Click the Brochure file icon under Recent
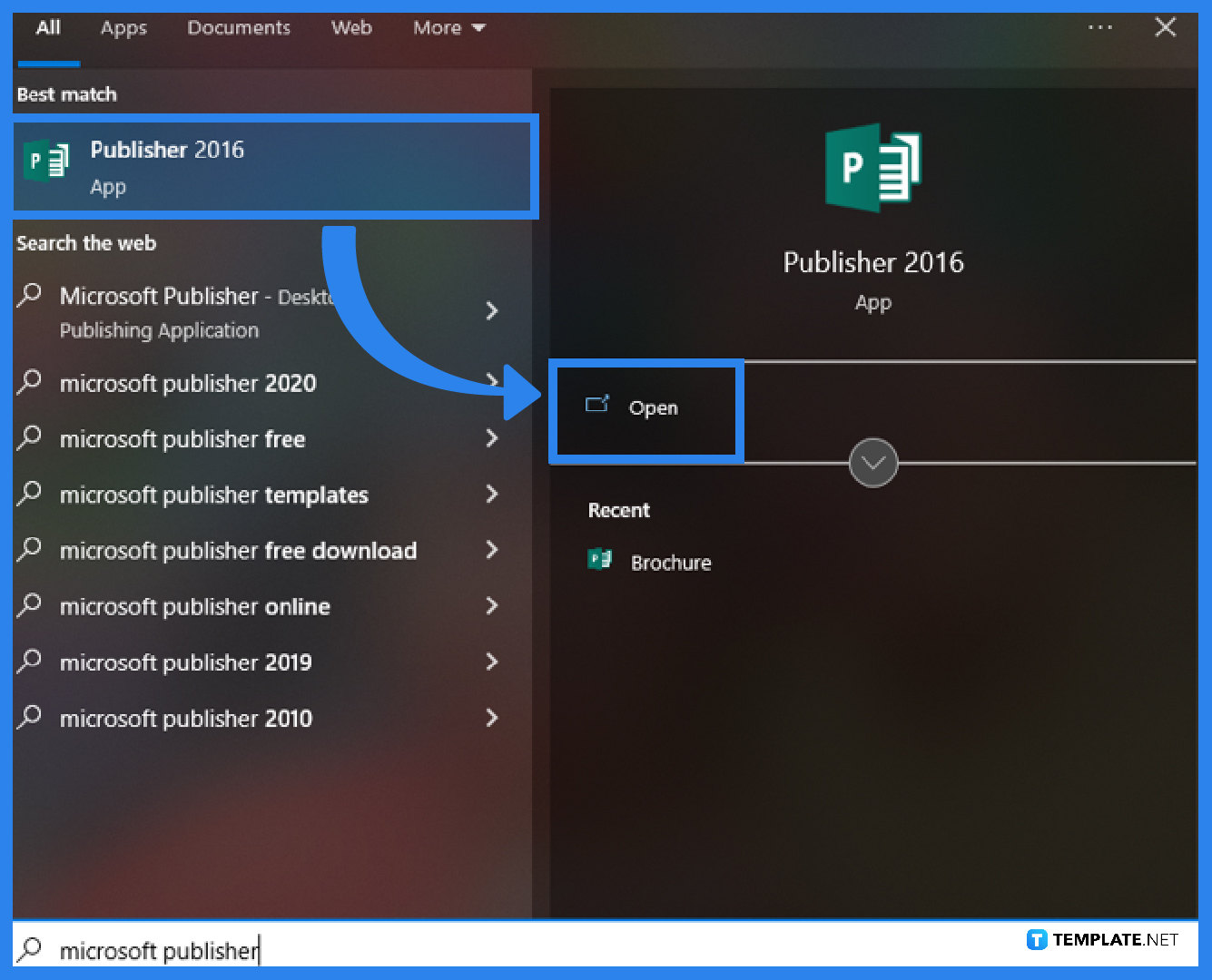Image resolution: width=1212 pixels, height=980 pixels. [600, 561]
